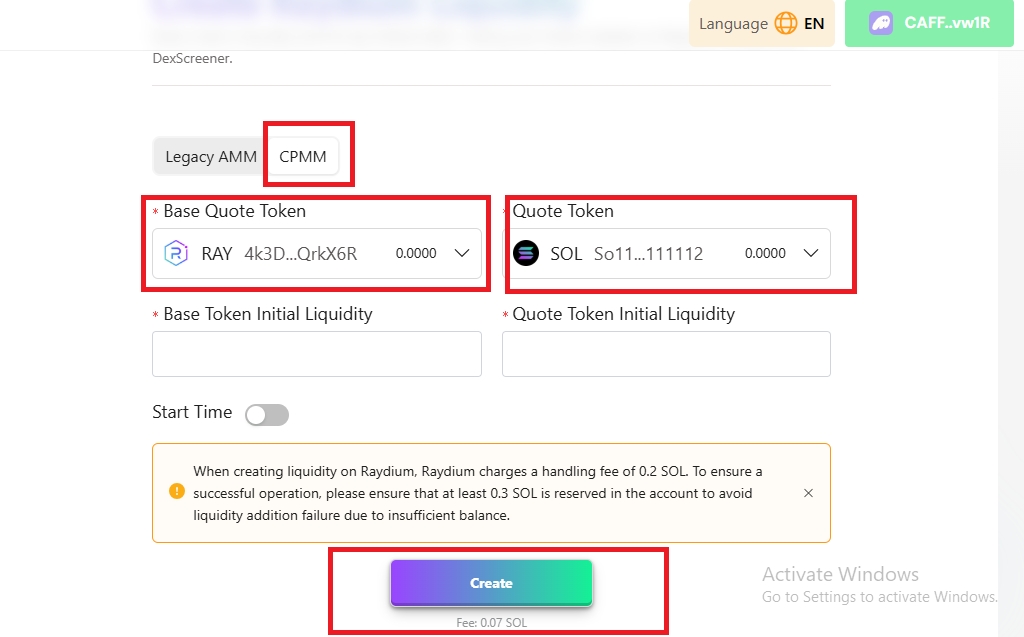Focus the Base Token Initial Liquidity field
The width and height of the screenshot is (1024, 637).
(x=317, y=354)
